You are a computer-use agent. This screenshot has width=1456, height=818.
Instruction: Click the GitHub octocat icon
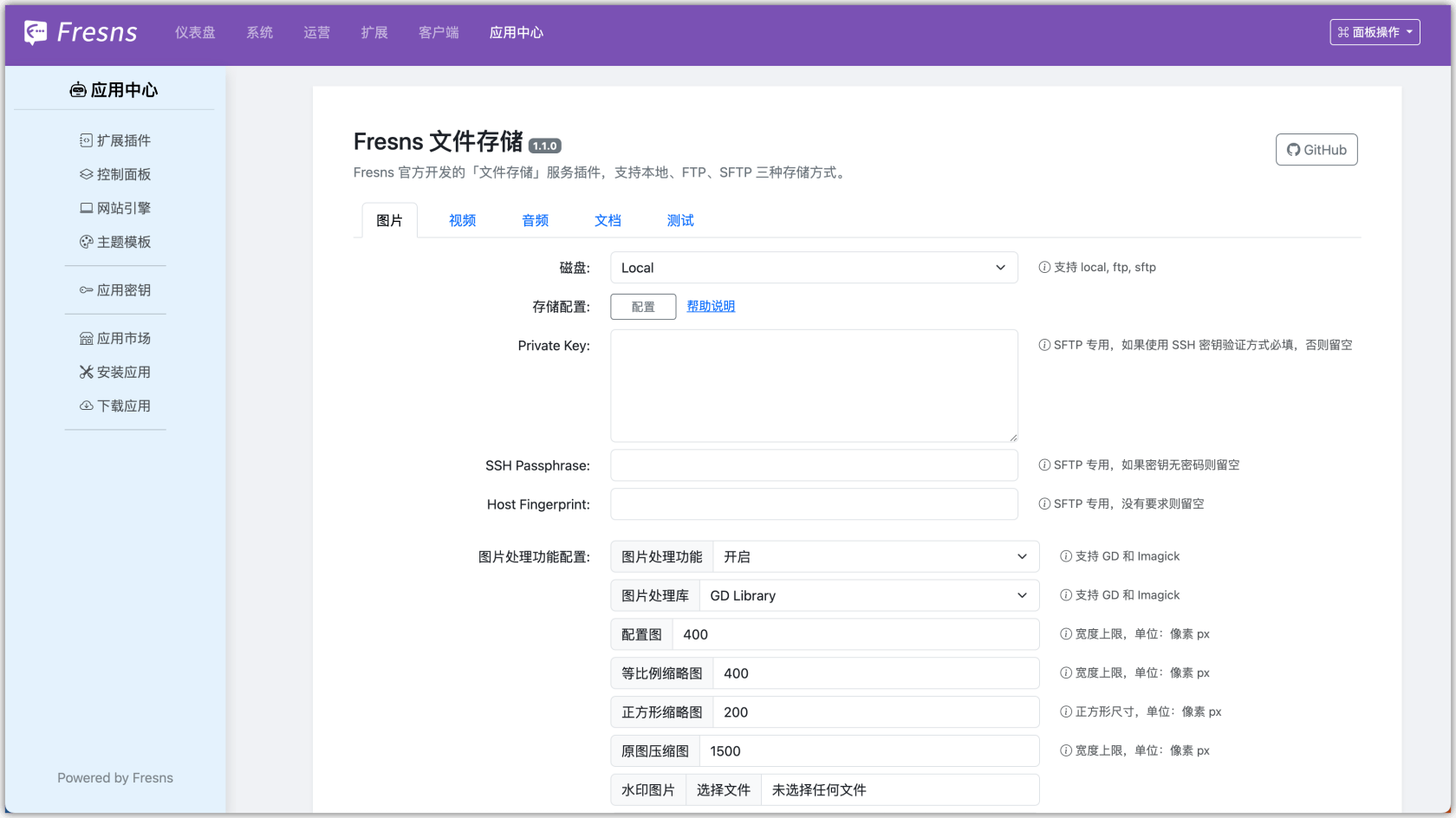pyautogui.click(x=1293, y=150)
